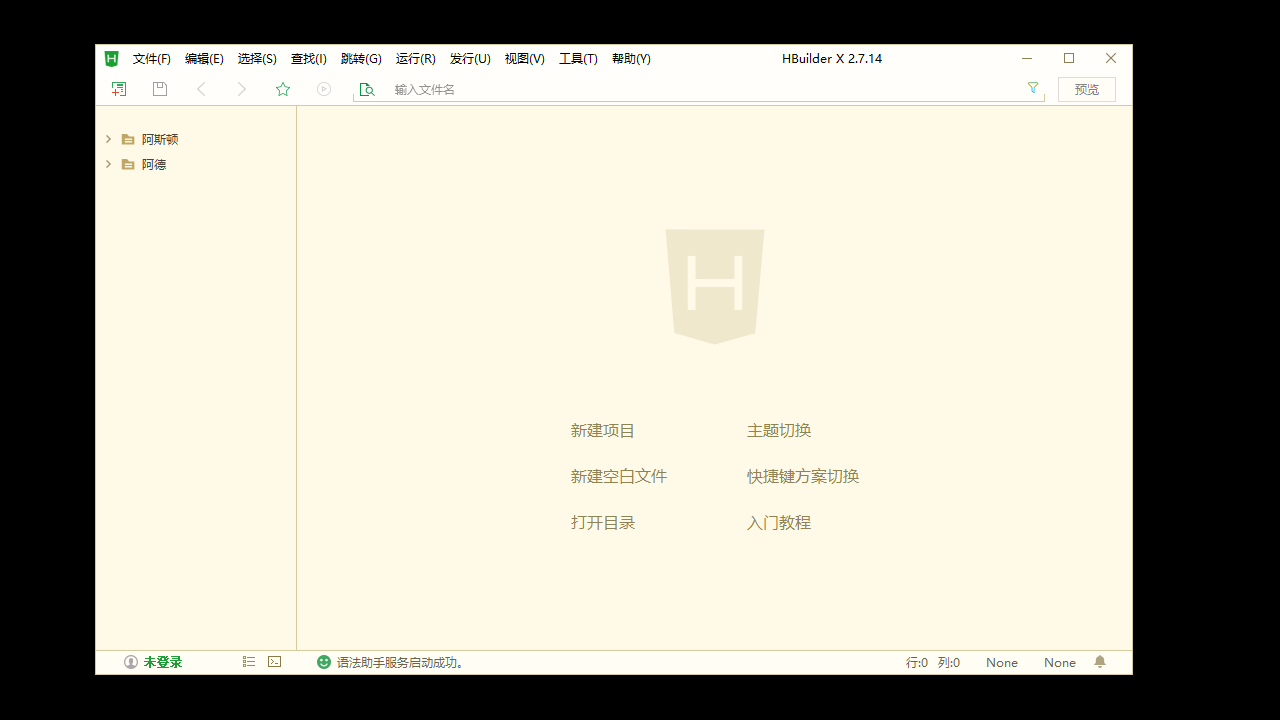Open the 工具(T) menu

point(578,59)
